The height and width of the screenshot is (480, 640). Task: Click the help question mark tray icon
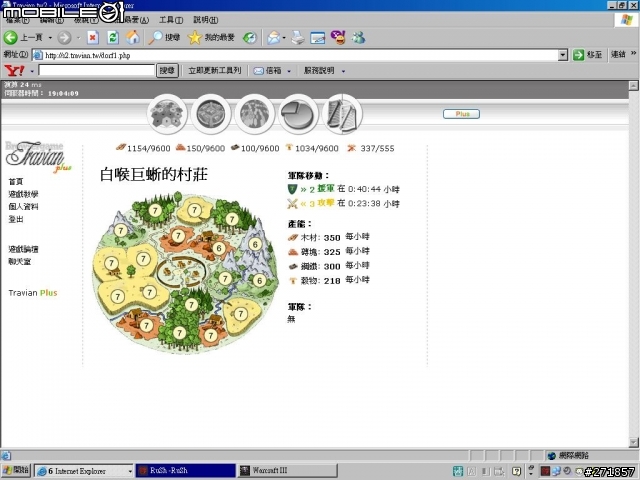[x=516, y=471]
